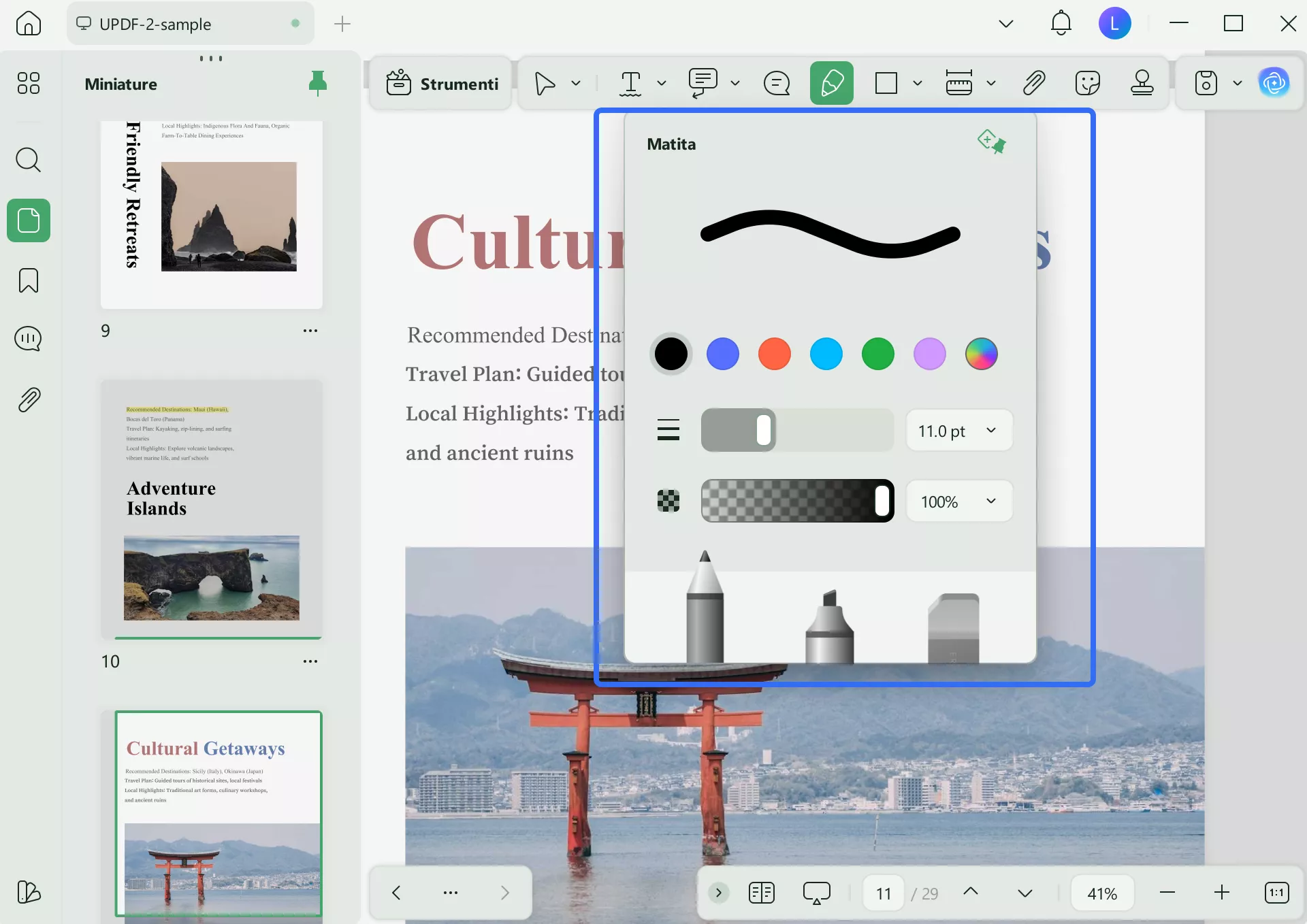The width and height of the screenshot is (1307, 924).
Task: Open the page 10 Adventure Islands thumbnail
Action: pyautogui.click(x=211, y=510)
